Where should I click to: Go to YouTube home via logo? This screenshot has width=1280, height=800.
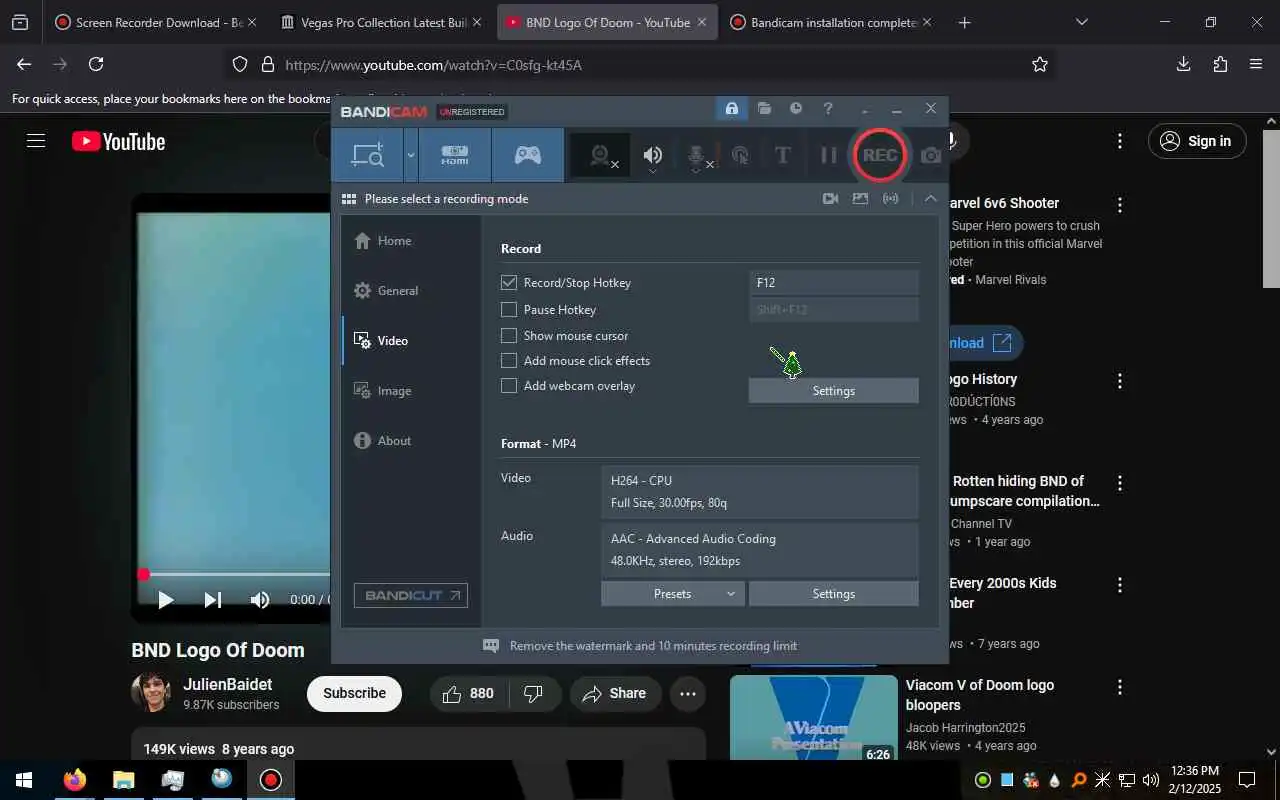118,141
